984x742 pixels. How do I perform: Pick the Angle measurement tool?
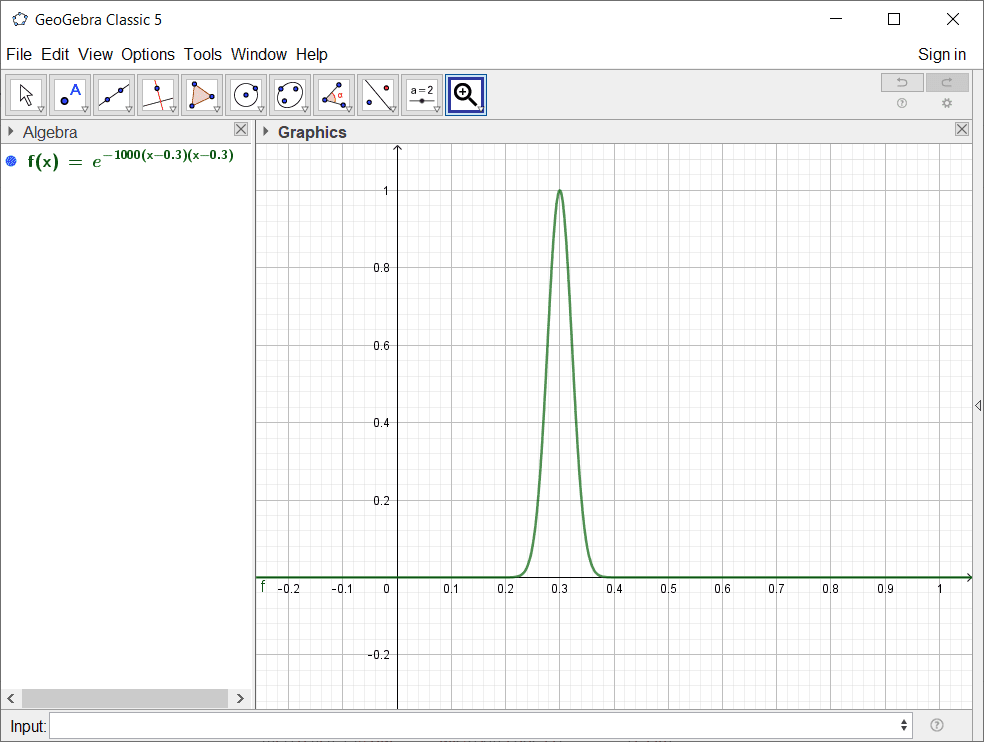point(334,95)
